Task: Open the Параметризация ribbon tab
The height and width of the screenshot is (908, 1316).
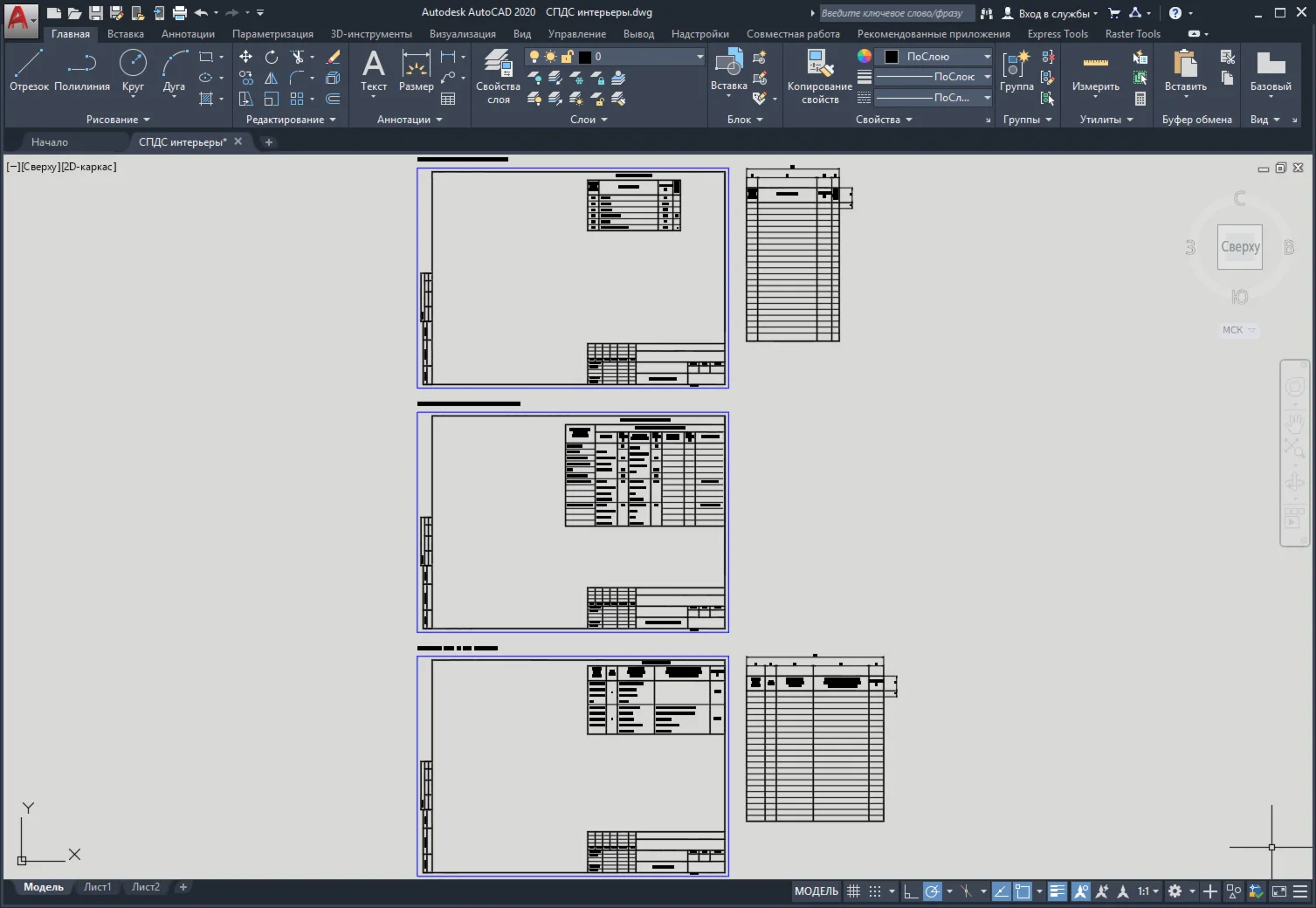Action: click(272, 34)
